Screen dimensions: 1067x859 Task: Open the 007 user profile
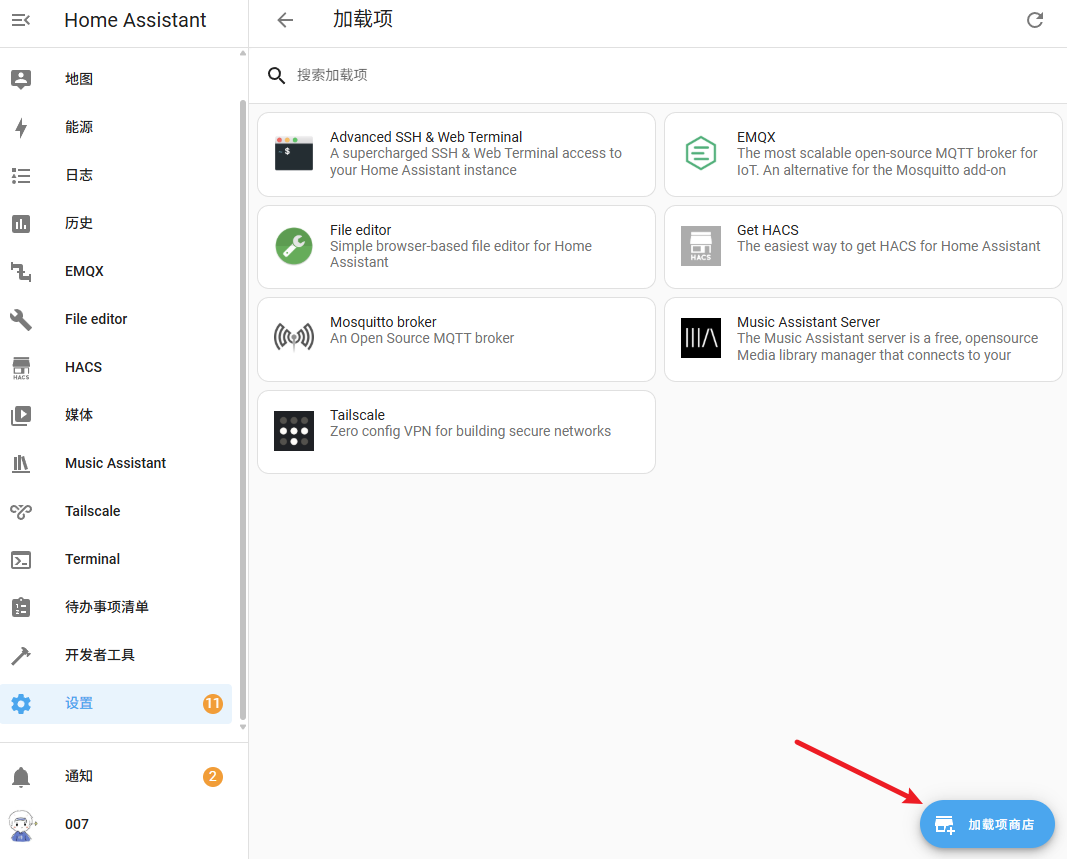(77, 824)
